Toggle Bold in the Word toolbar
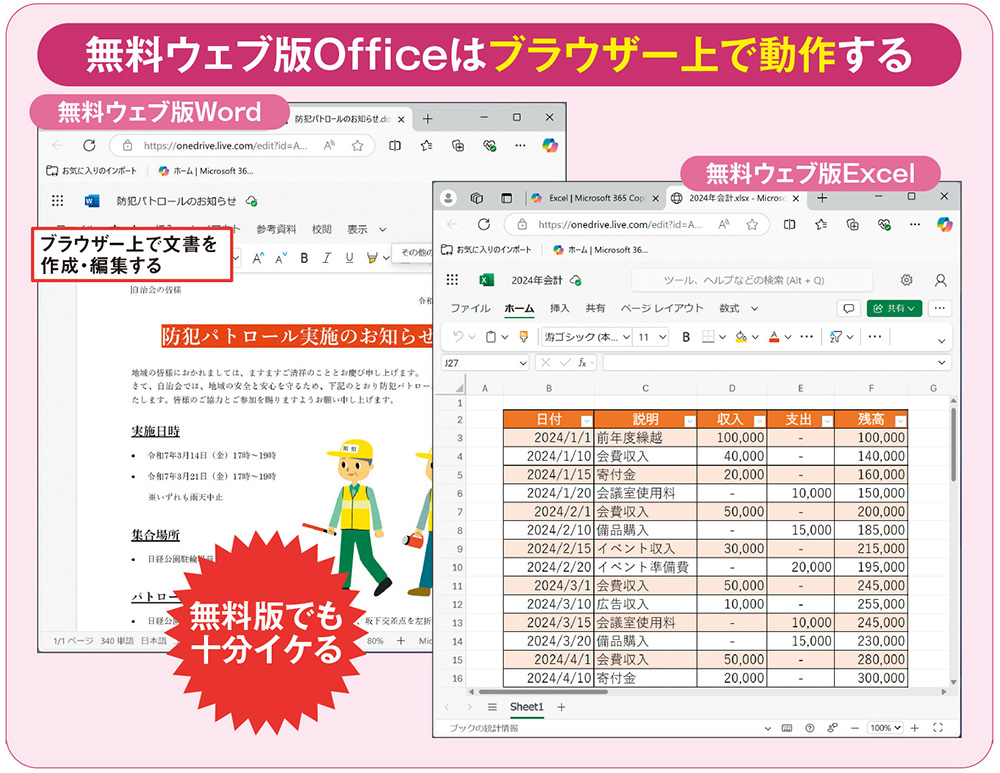 point(304,258)
